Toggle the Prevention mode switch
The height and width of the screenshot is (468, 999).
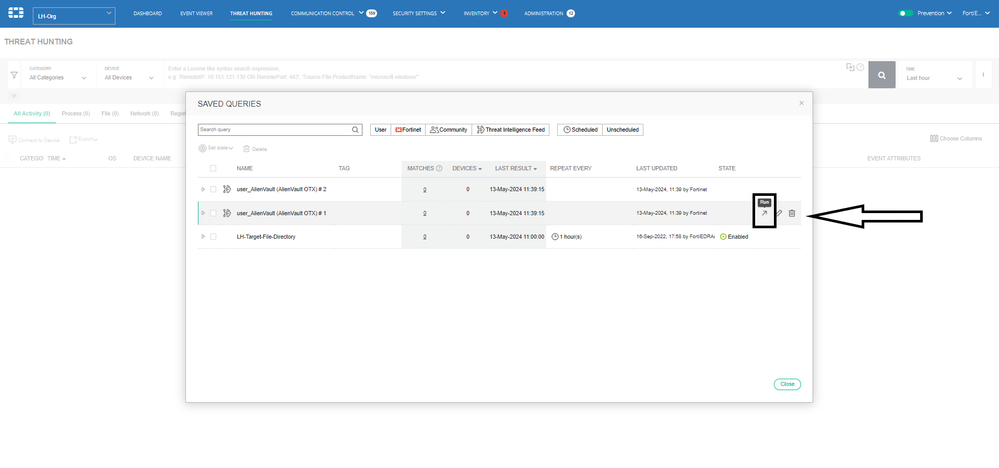906,14
